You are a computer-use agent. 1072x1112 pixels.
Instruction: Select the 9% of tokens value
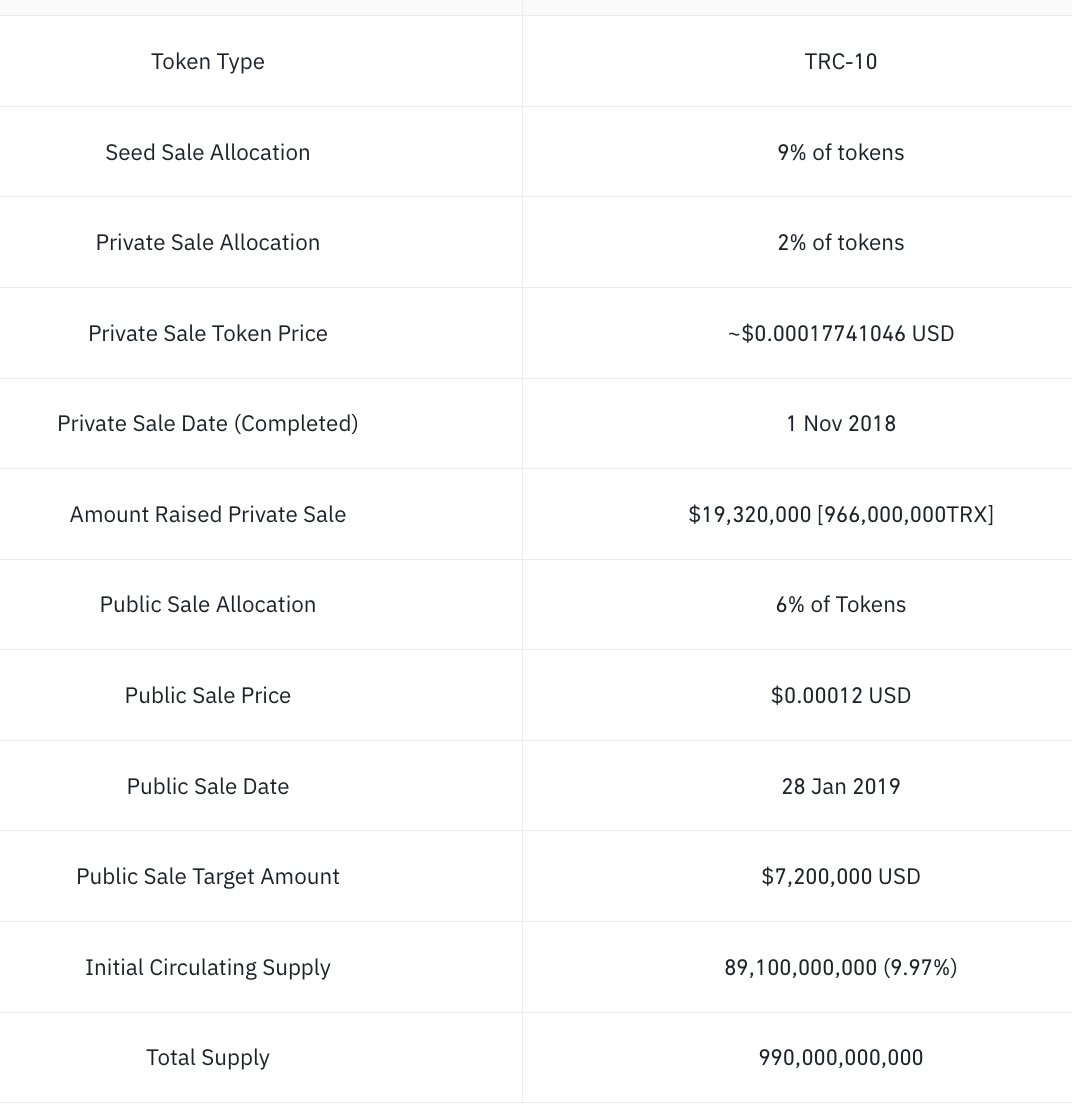[840, 152]
